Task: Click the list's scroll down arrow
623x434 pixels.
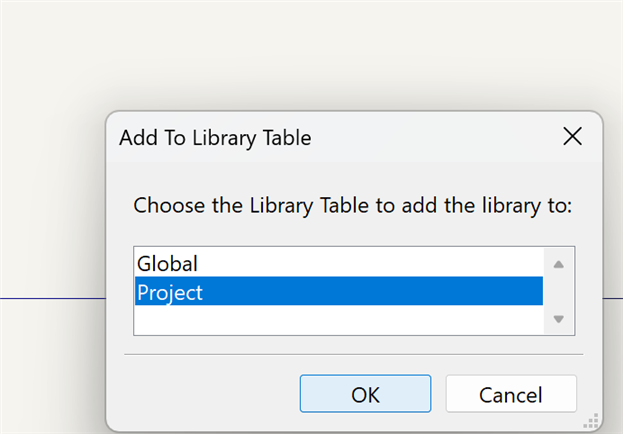Action: [558, 319]
